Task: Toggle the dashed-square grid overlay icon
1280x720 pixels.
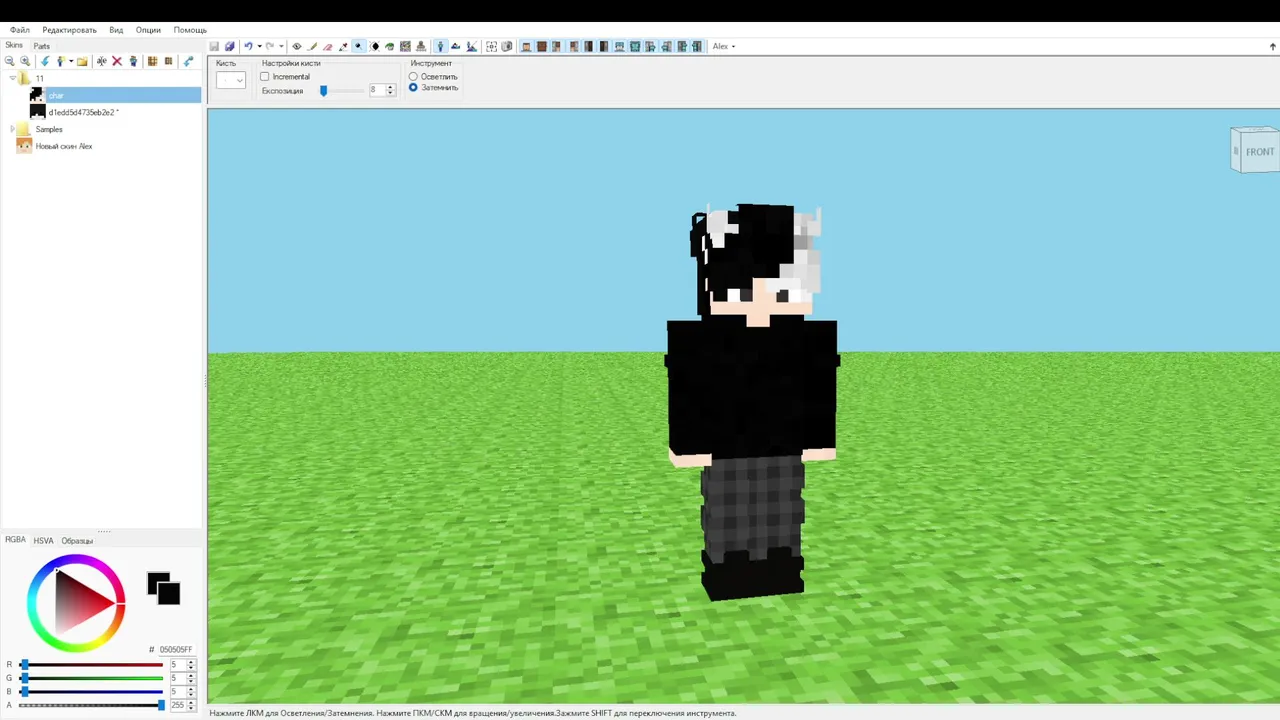Action: (x=491, y=46)
